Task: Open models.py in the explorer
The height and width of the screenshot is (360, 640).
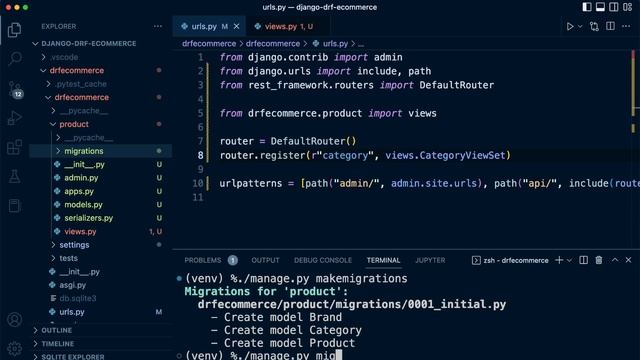Action: click(x=83, y=205)
